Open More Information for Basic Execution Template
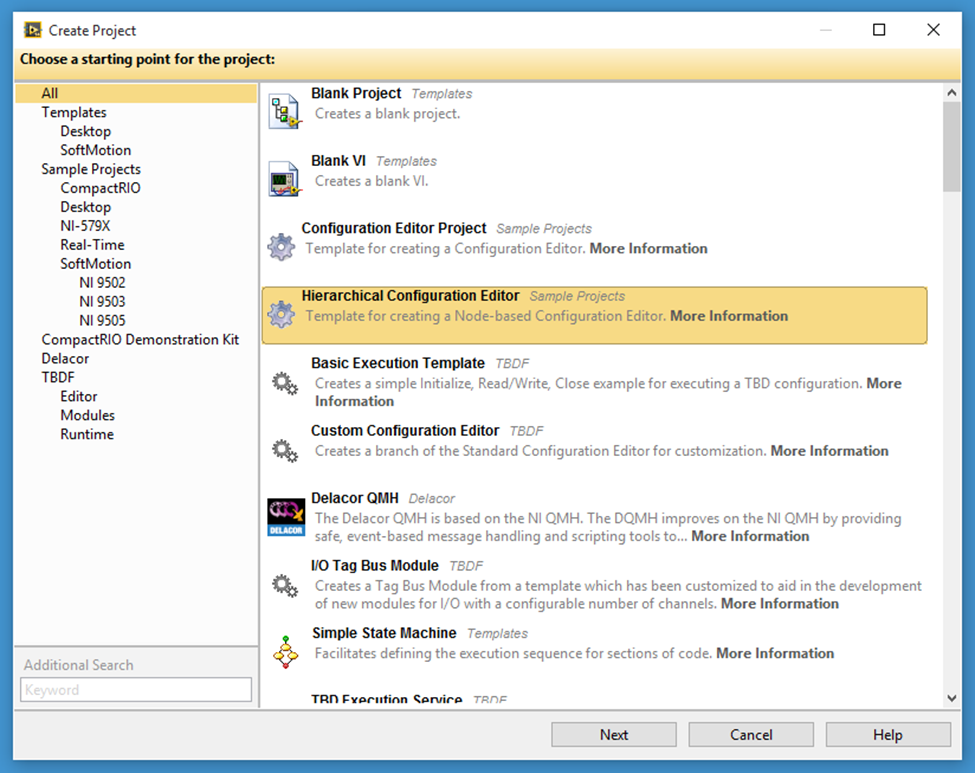The width and height of the screenshot is (975, 773). point(884,384)
